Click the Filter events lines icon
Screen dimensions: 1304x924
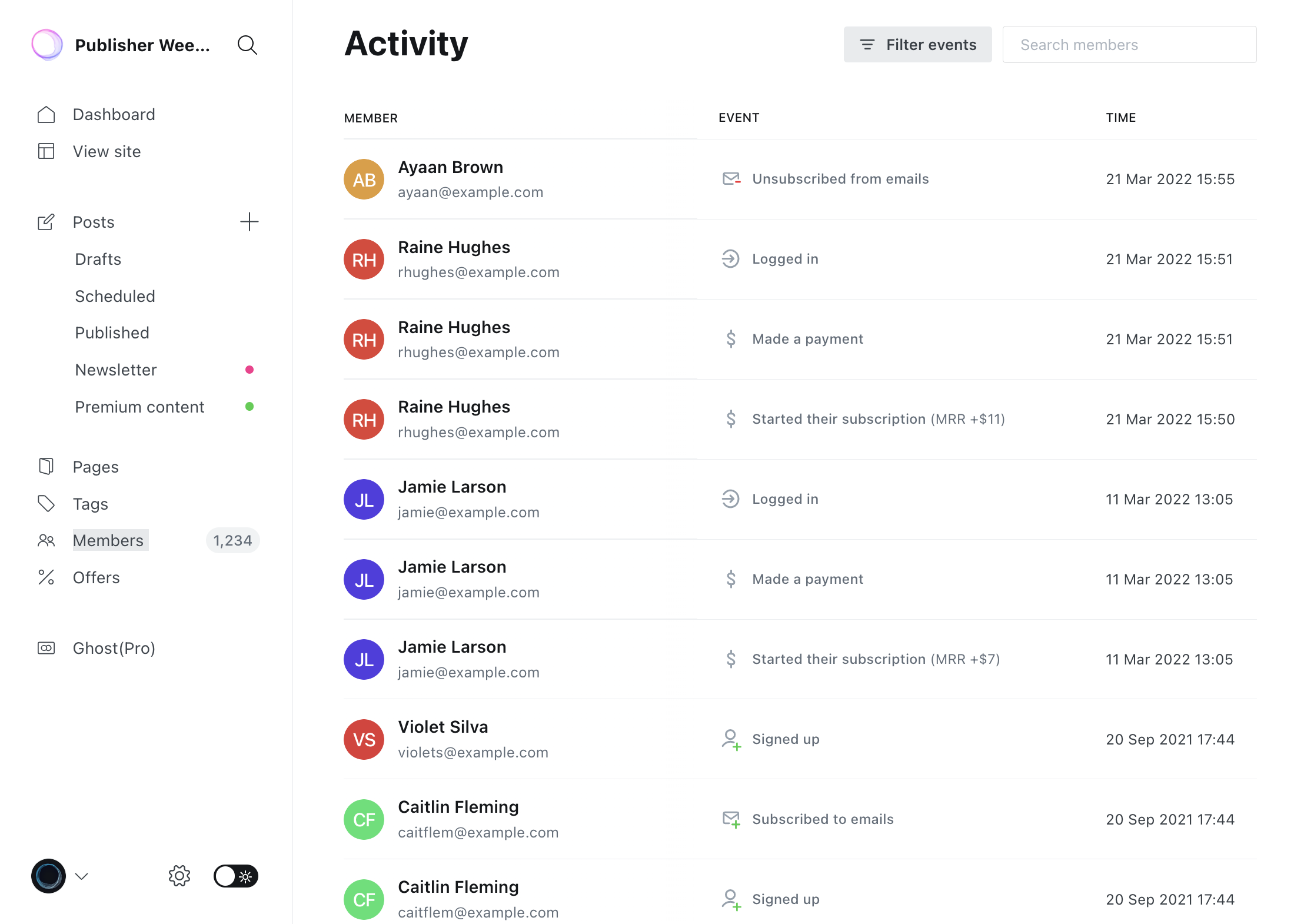(x=867, y=45)
